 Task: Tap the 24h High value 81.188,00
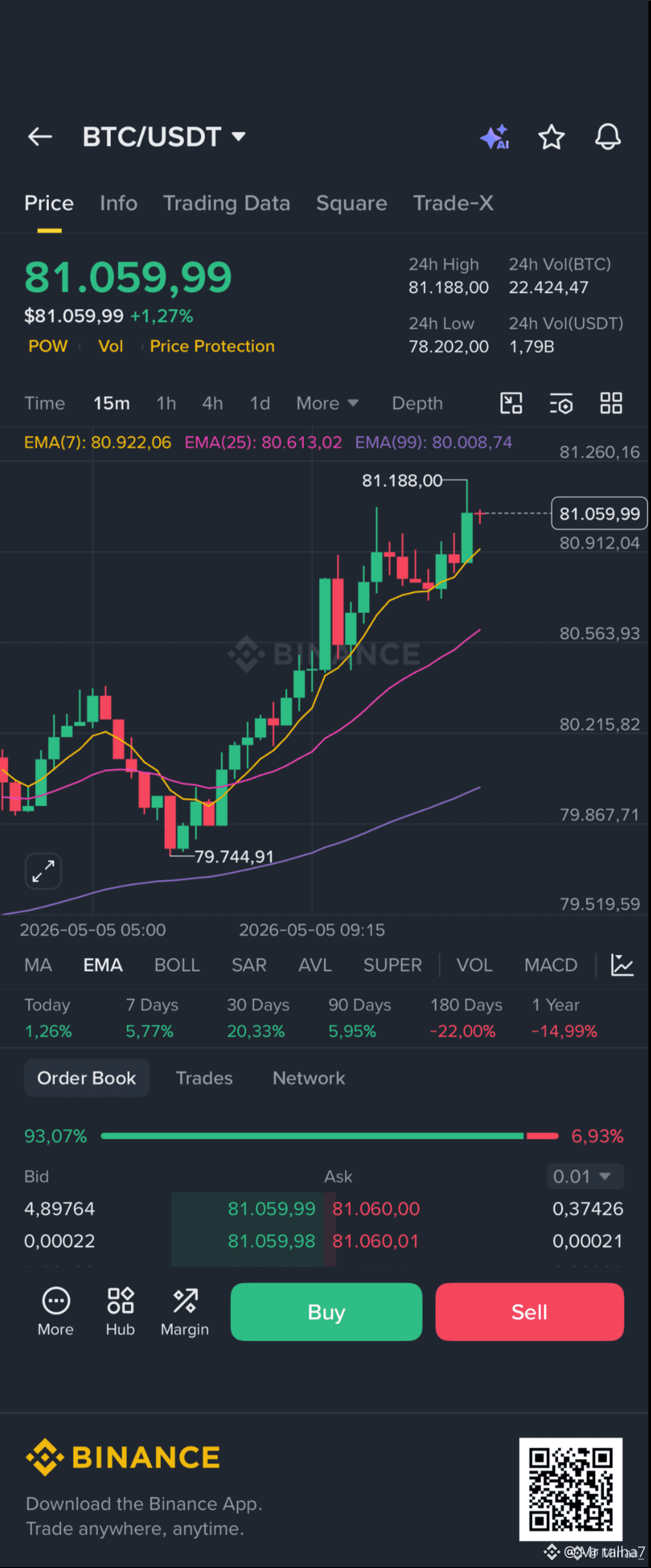point(449,287)
